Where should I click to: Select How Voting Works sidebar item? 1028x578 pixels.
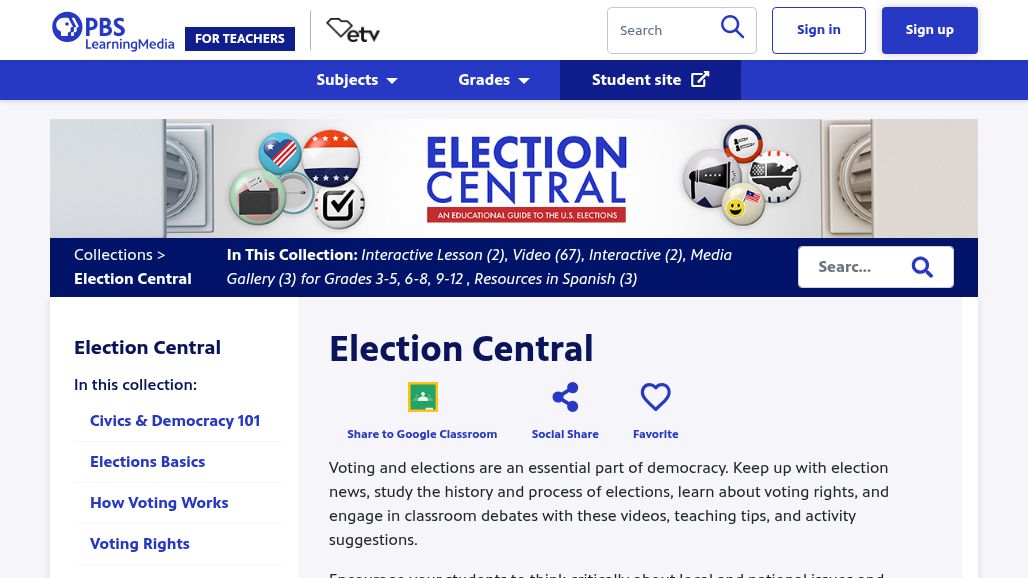coord(159,503)
